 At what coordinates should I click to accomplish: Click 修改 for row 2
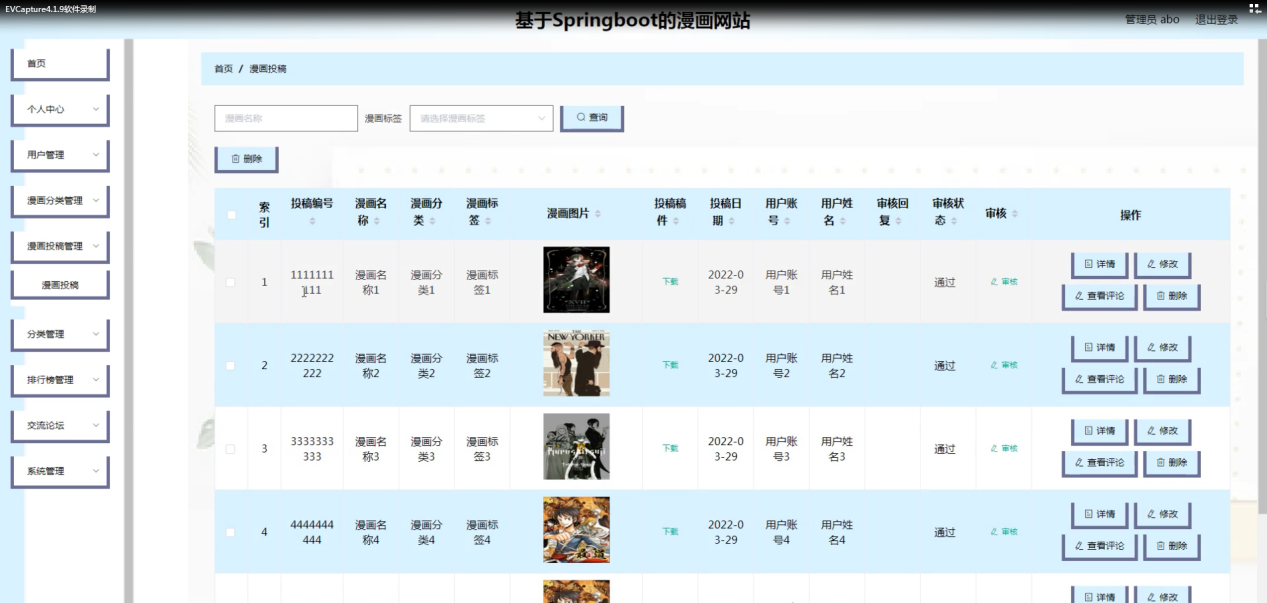[x=1162, y=348]
